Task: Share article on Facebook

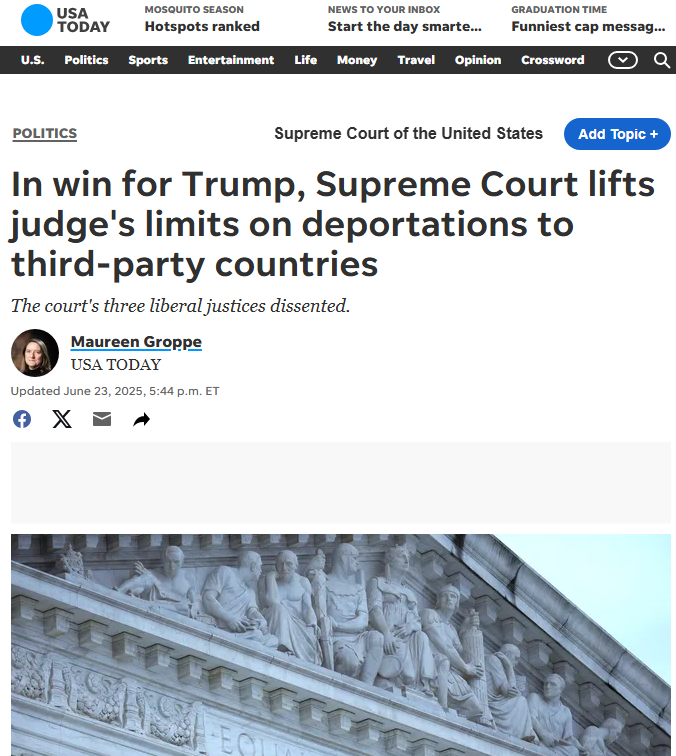Action: pyautogui.click(x=22, y=419)
